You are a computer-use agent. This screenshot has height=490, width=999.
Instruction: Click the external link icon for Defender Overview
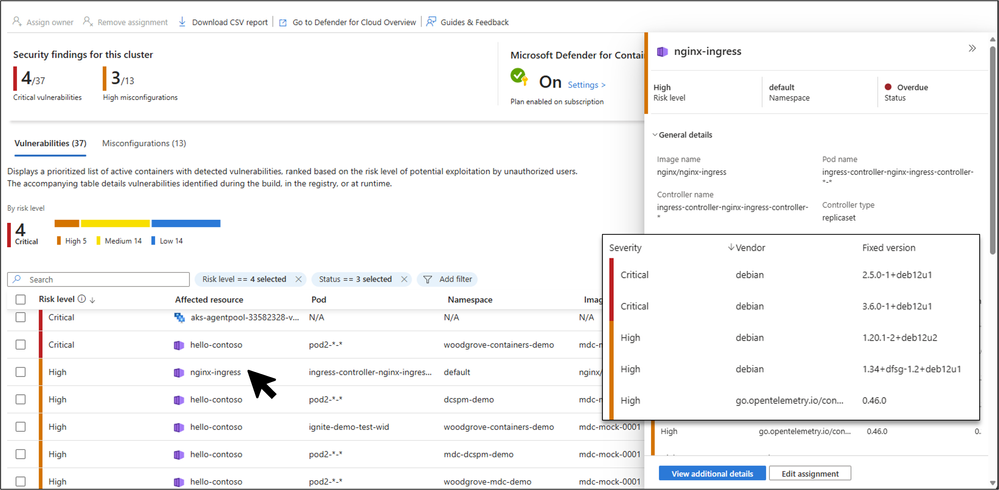pos(283,22)
